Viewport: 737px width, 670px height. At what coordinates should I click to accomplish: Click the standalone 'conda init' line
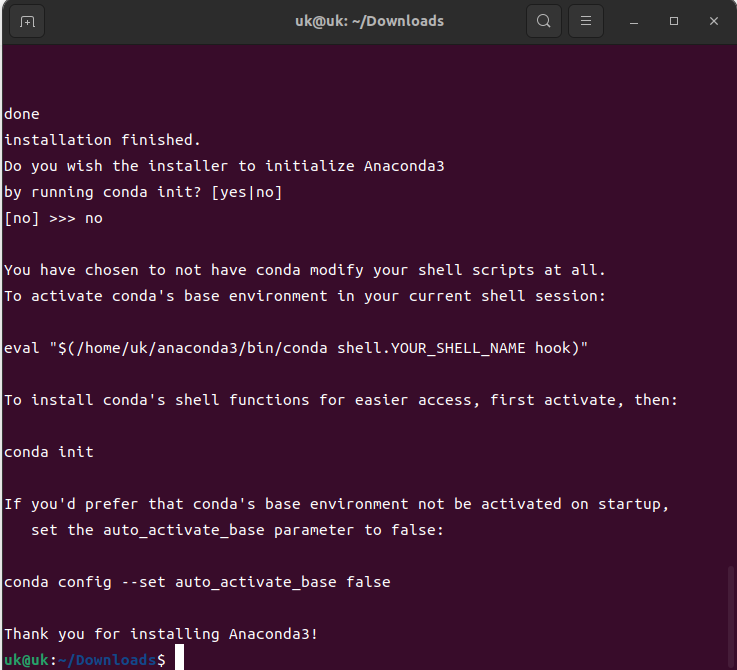(49, 452)
